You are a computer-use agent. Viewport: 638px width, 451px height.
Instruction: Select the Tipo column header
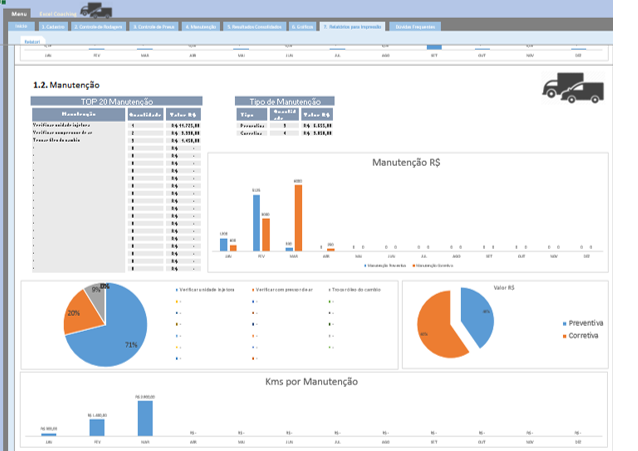point(251,114)
